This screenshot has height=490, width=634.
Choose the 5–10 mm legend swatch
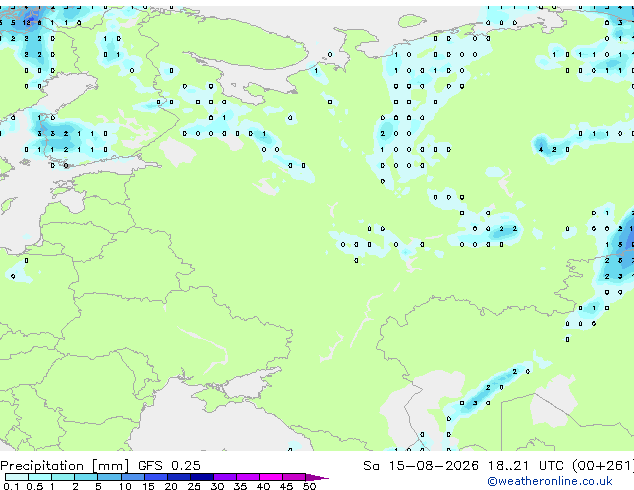click(x=110, y=477)
